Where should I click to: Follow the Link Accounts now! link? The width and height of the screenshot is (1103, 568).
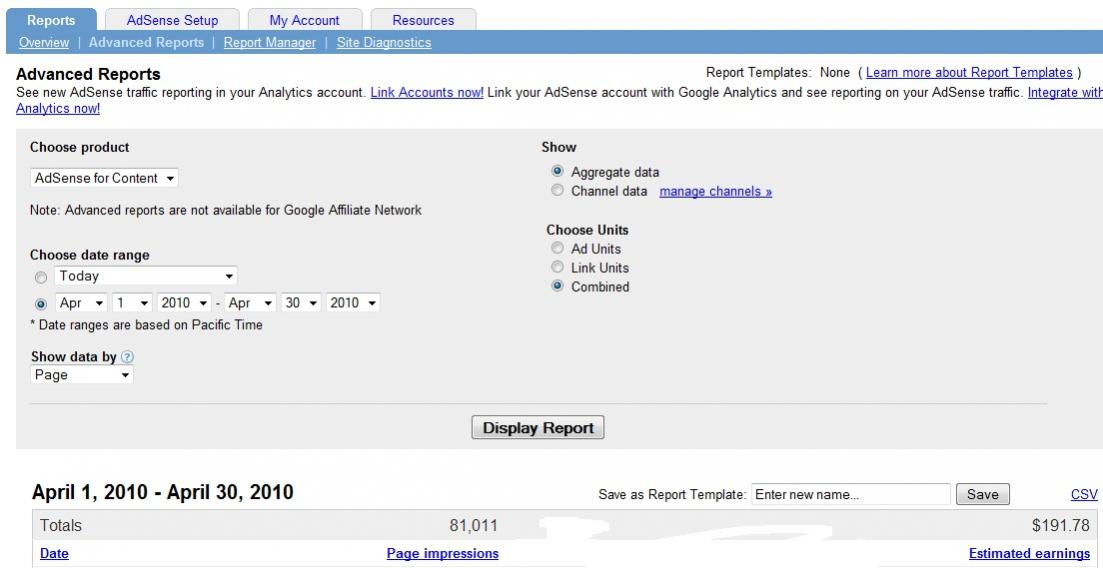(427, 92)
